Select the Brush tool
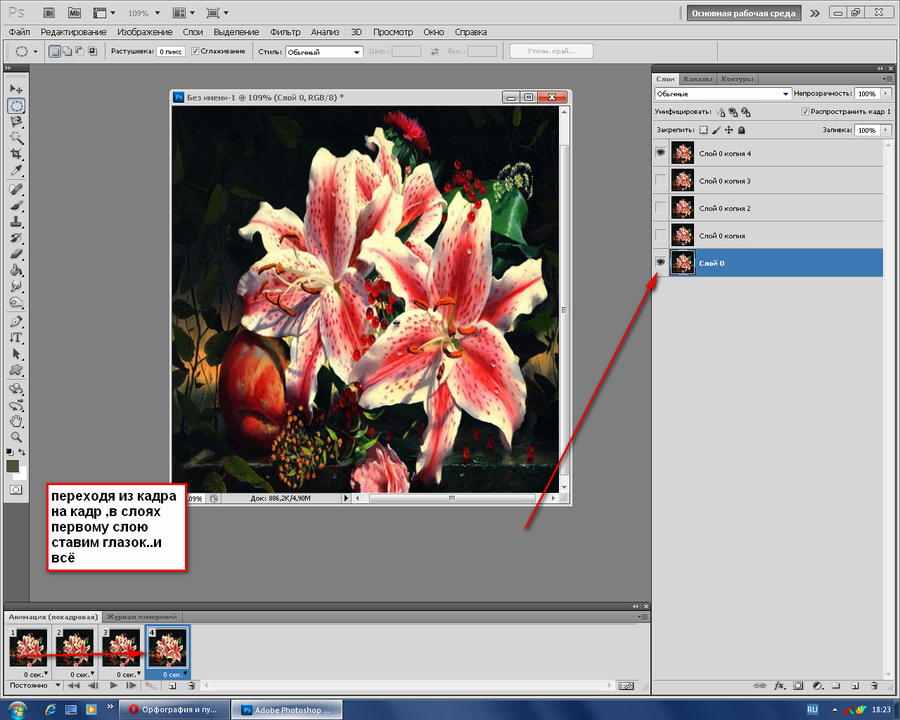 tap(16, 206)
